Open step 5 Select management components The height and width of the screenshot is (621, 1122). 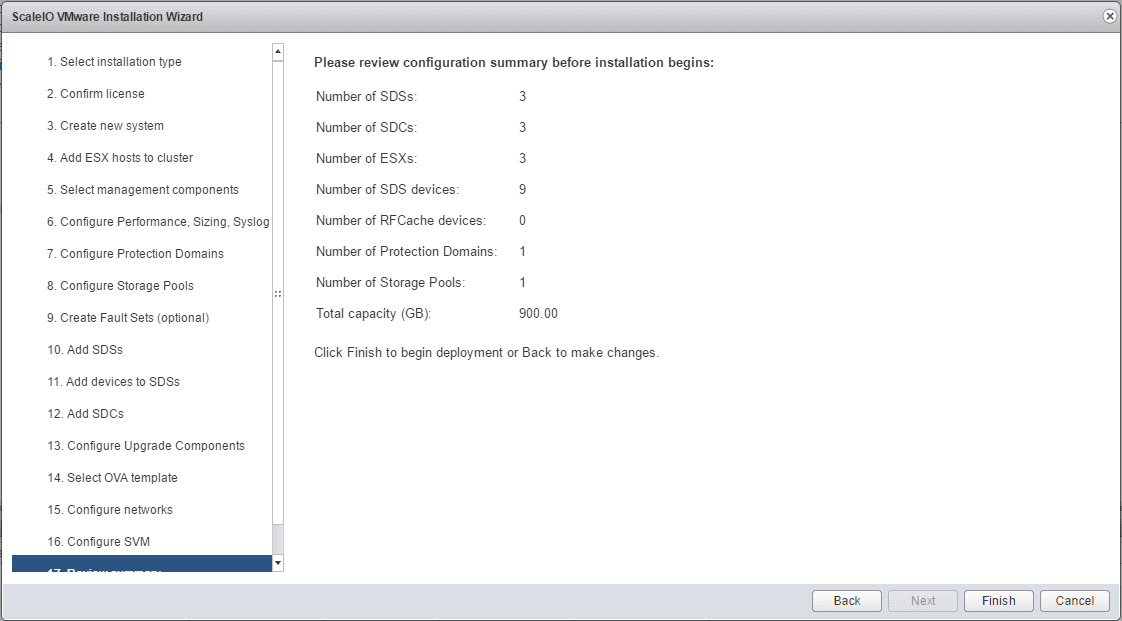pyautogui.click(x=143, y=190)
